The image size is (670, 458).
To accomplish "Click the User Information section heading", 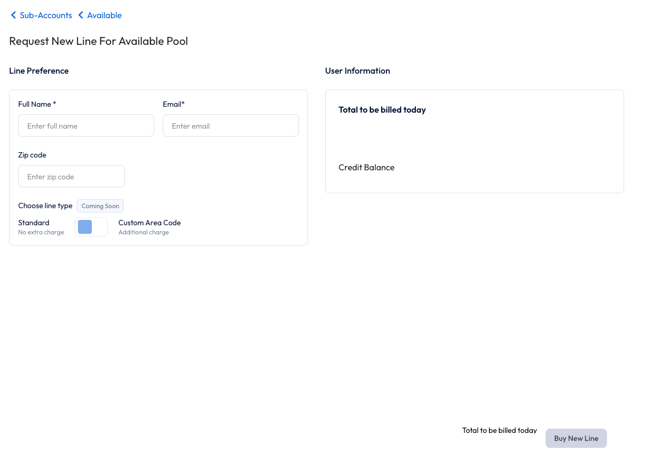I will tap(357, 71).
